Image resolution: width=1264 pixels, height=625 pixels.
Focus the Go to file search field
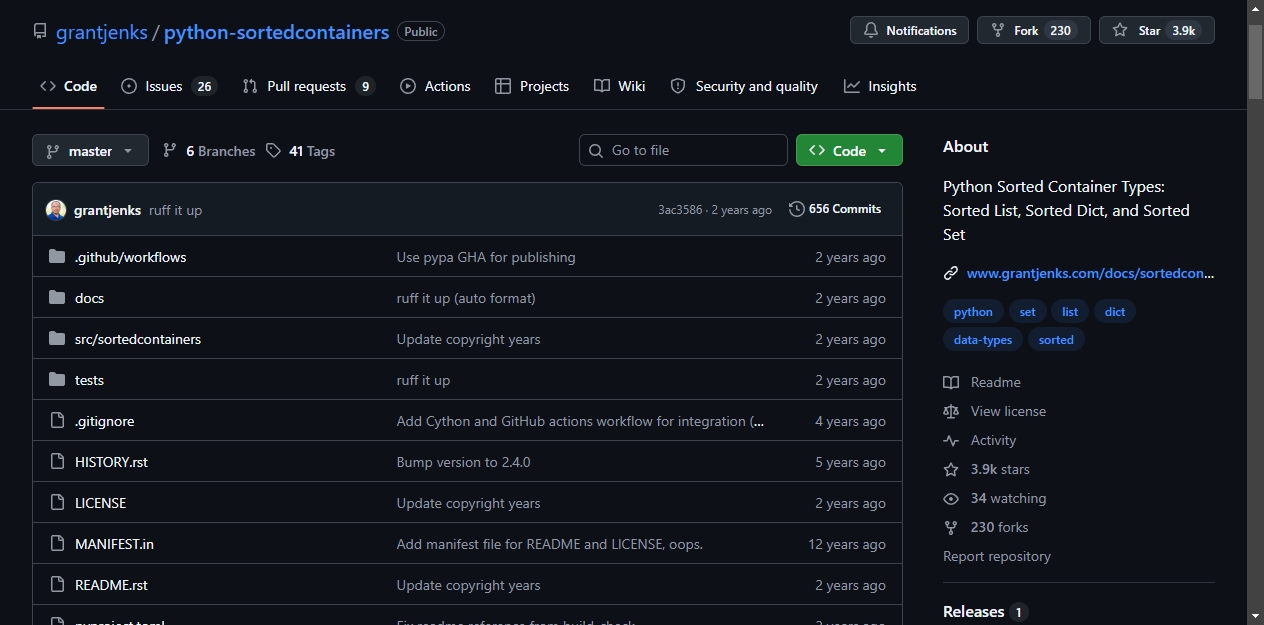point(683,150)
